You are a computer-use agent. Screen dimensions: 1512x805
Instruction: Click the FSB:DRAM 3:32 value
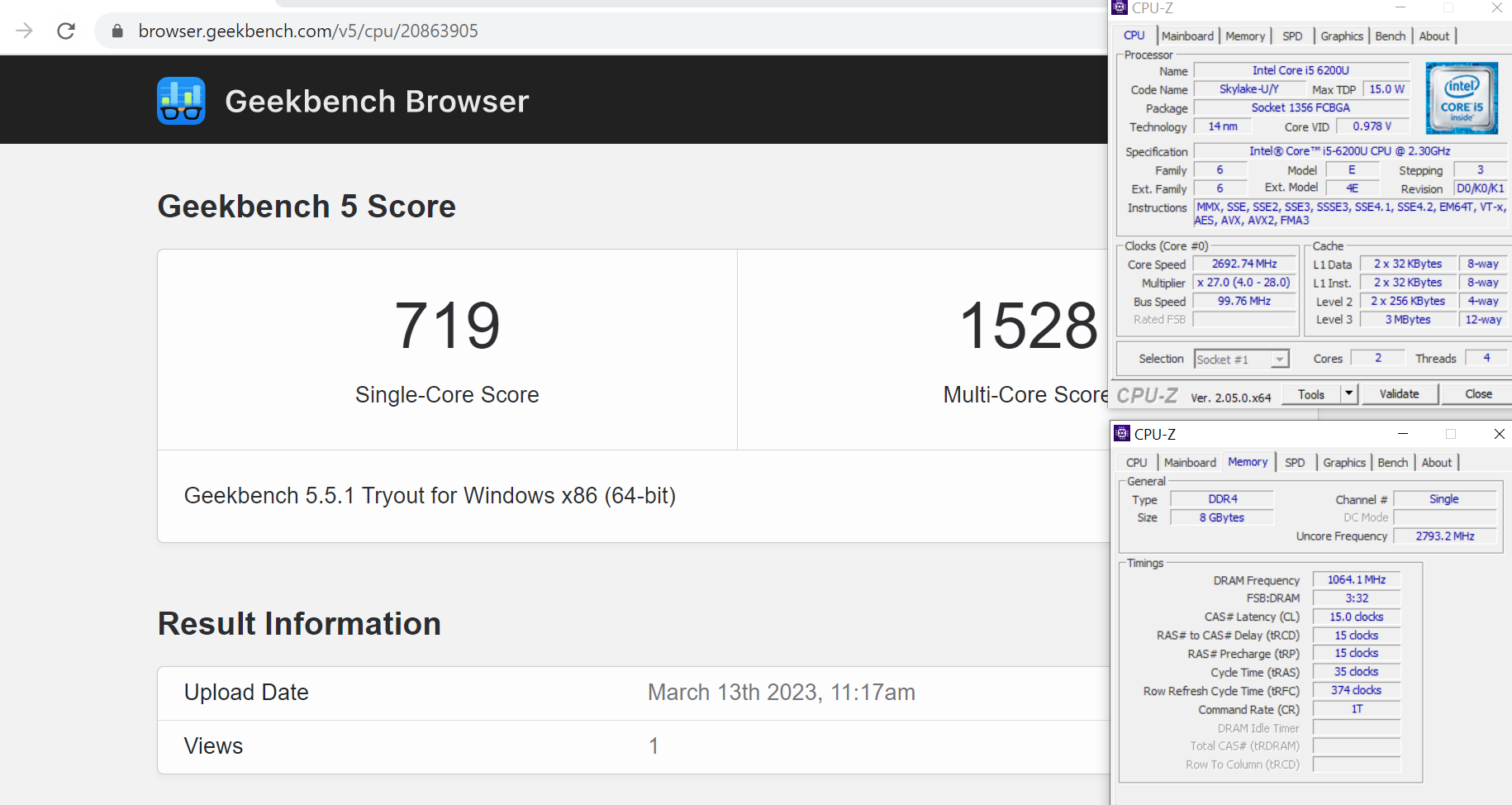click(1357, 598)
